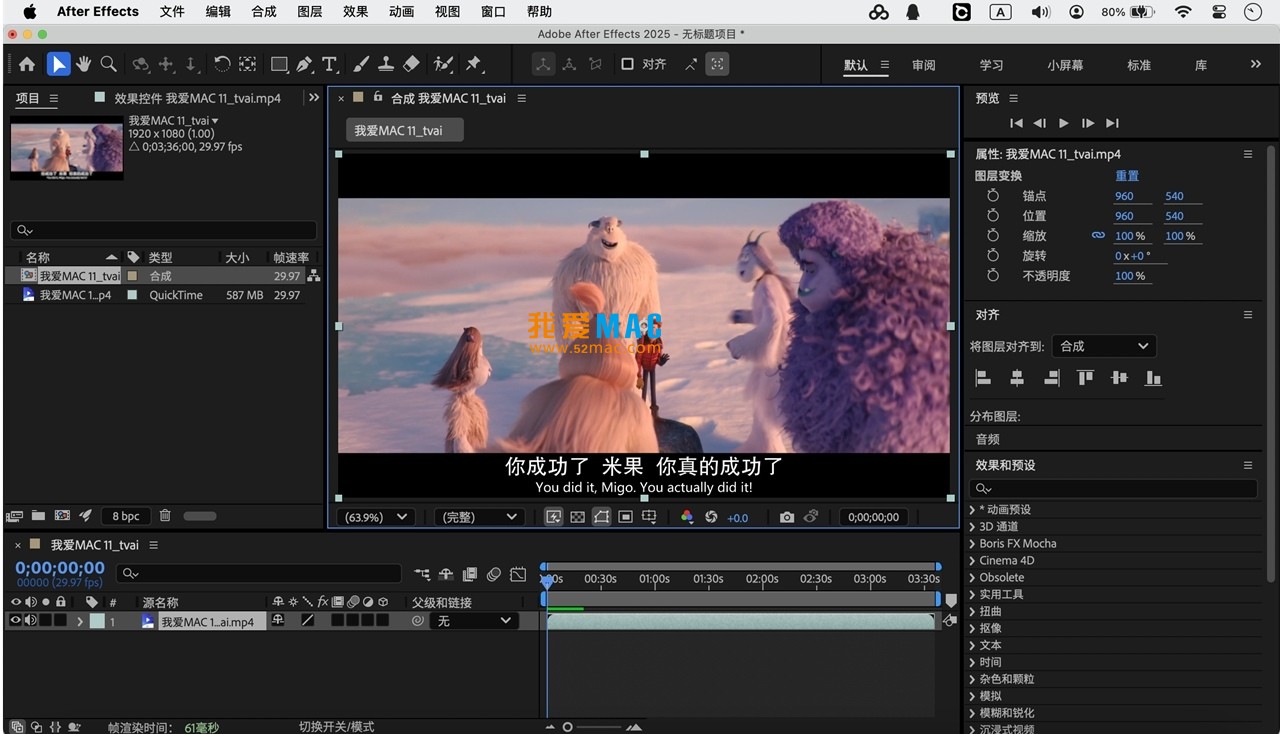
Task: Open the 图层 menu
Action: 310,12
